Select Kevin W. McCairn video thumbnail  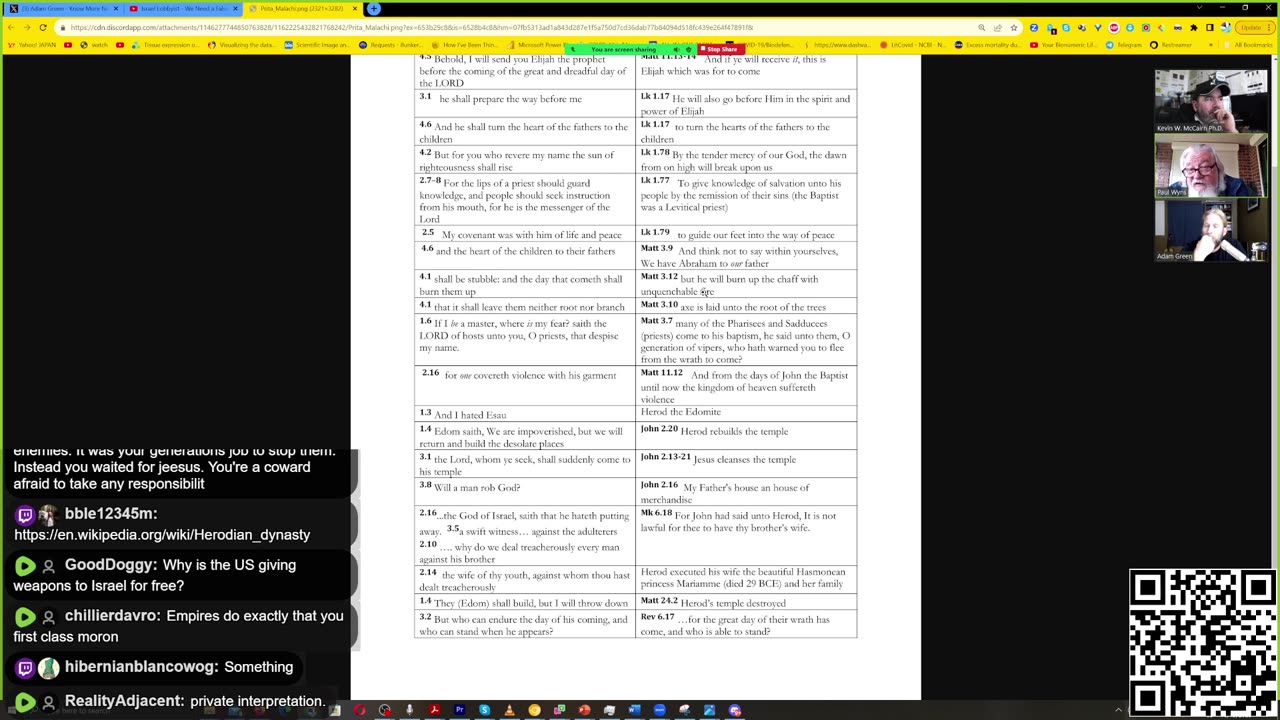tap(1211, 102)
